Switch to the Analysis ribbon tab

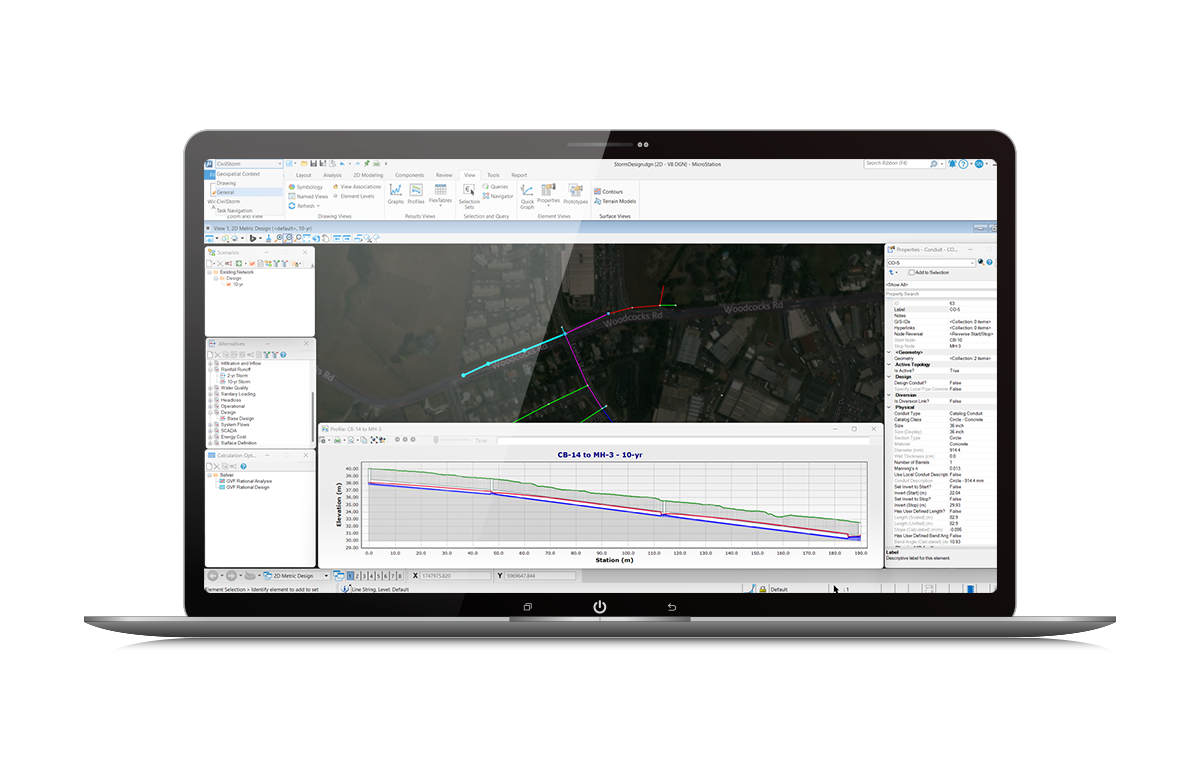[332, 175]
